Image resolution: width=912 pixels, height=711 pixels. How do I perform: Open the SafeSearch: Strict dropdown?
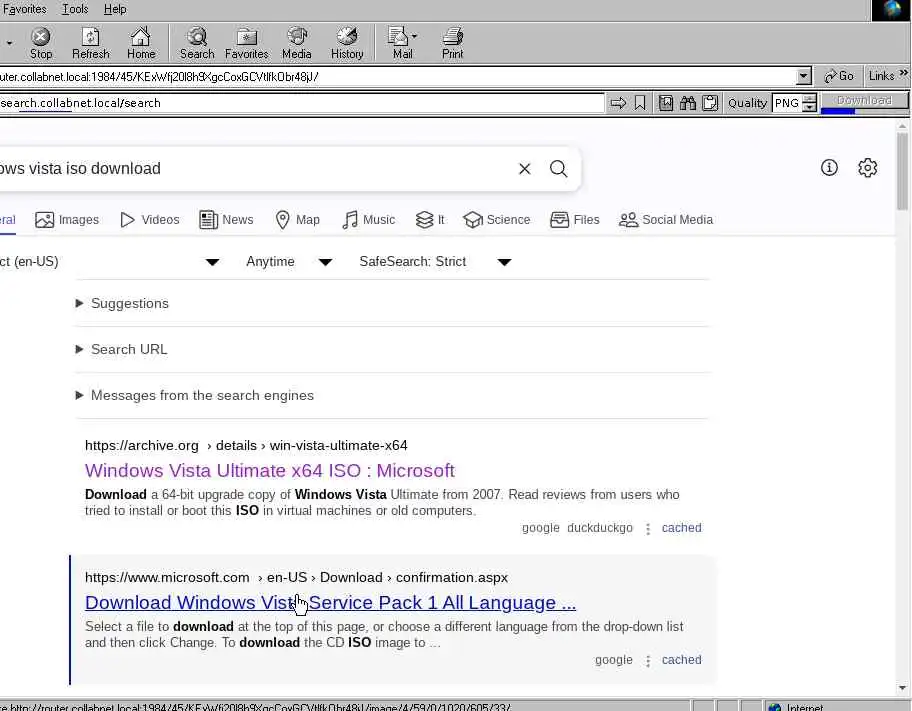[435, 262]
